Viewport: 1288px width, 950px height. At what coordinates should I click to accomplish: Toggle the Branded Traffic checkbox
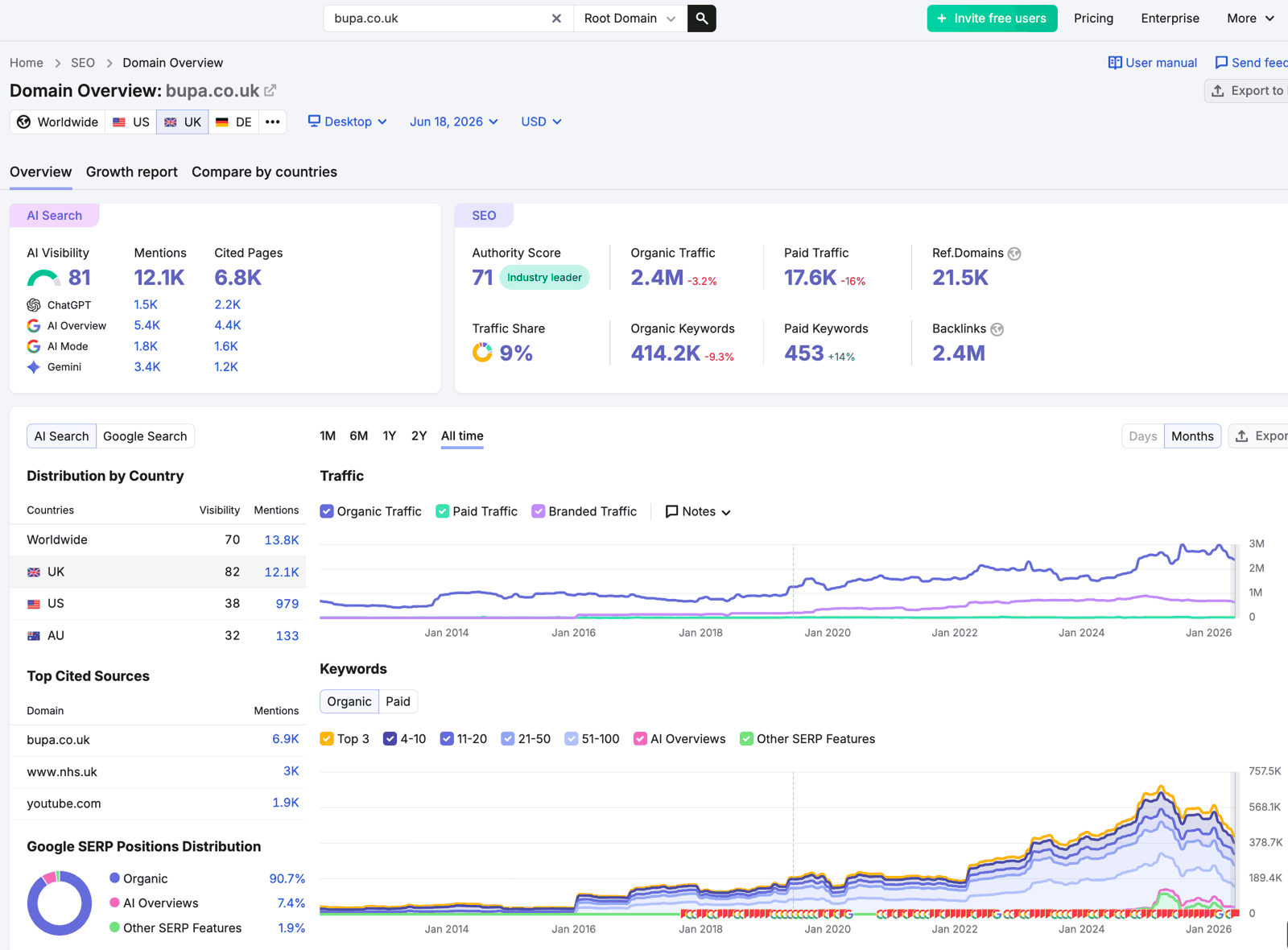tap(539, 511)
